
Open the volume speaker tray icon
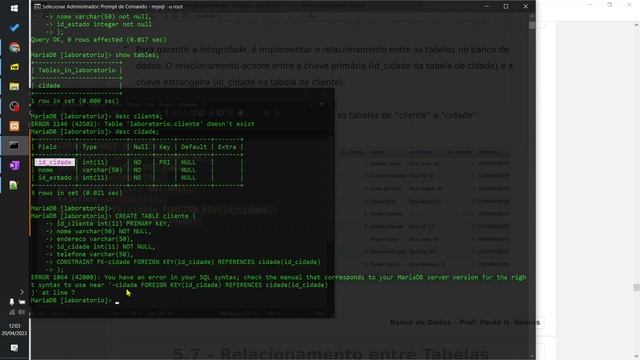[22, 312]
